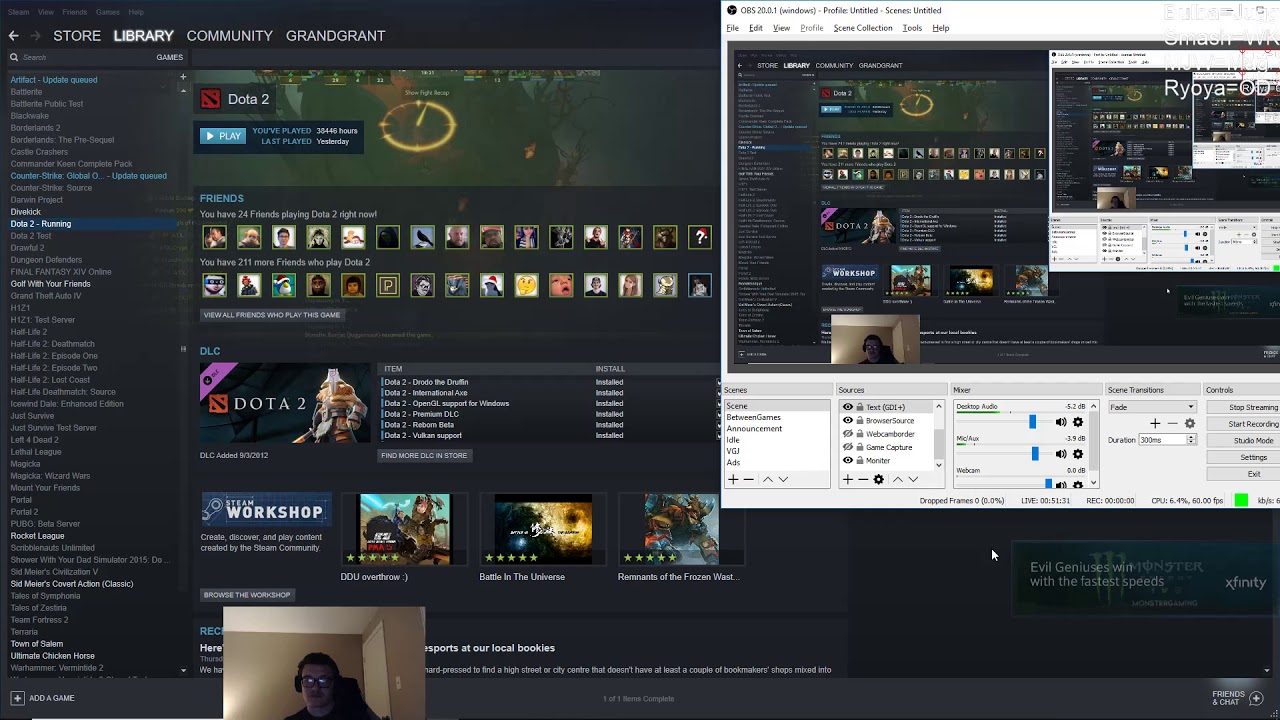Open OBS File menu
This screenshot has height=720, width=1280.
pyautogui.click(x=733, y=28)
